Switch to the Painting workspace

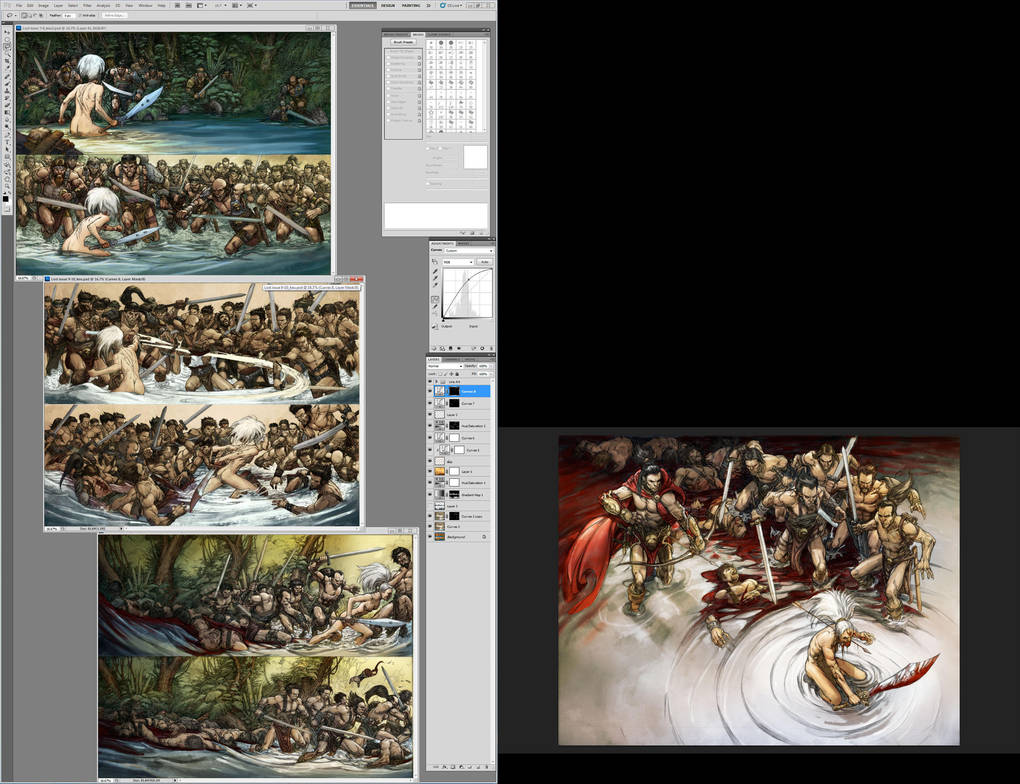pos(412,5)
